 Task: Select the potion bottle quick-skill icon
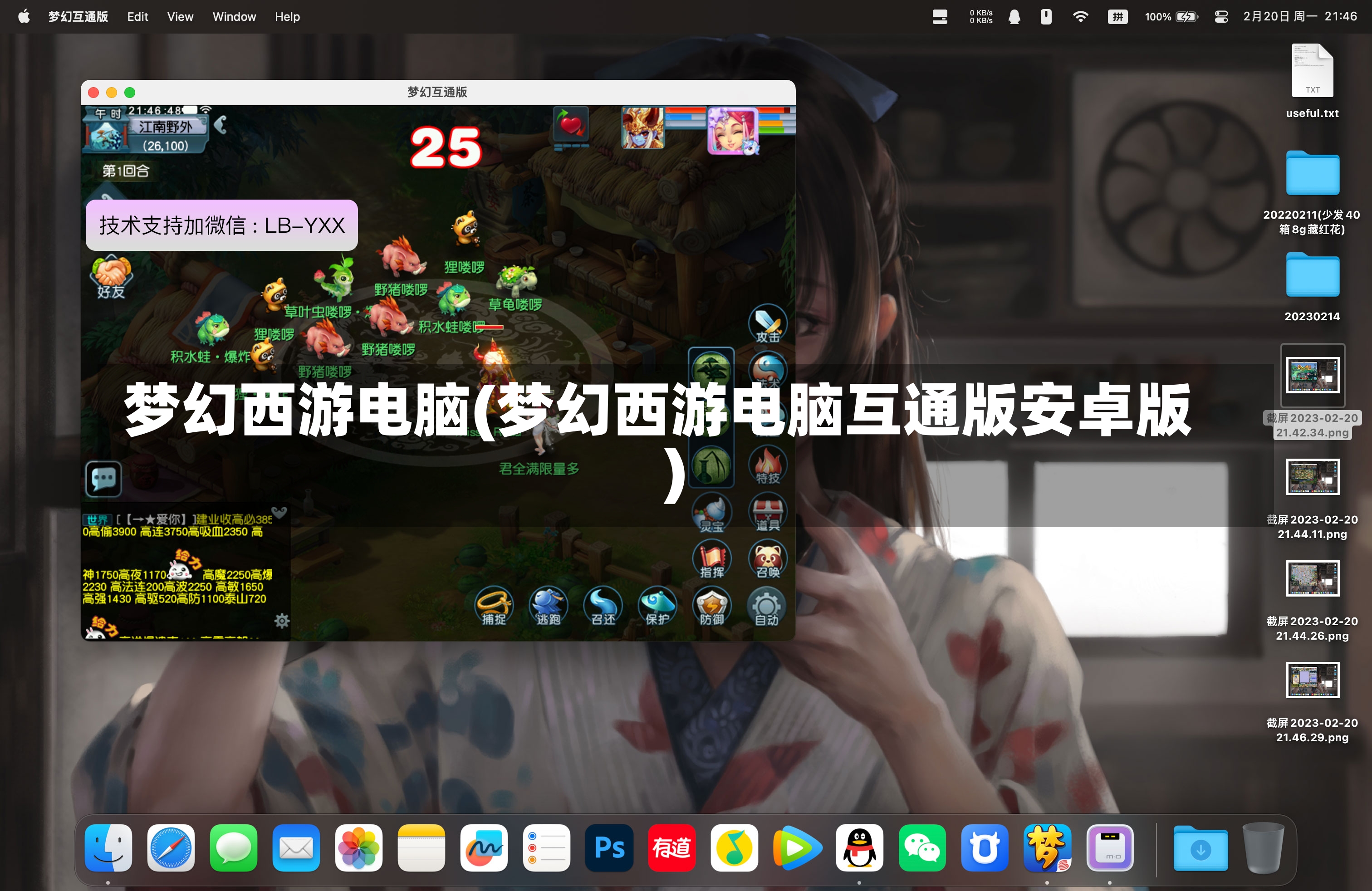tap(712, 465)
